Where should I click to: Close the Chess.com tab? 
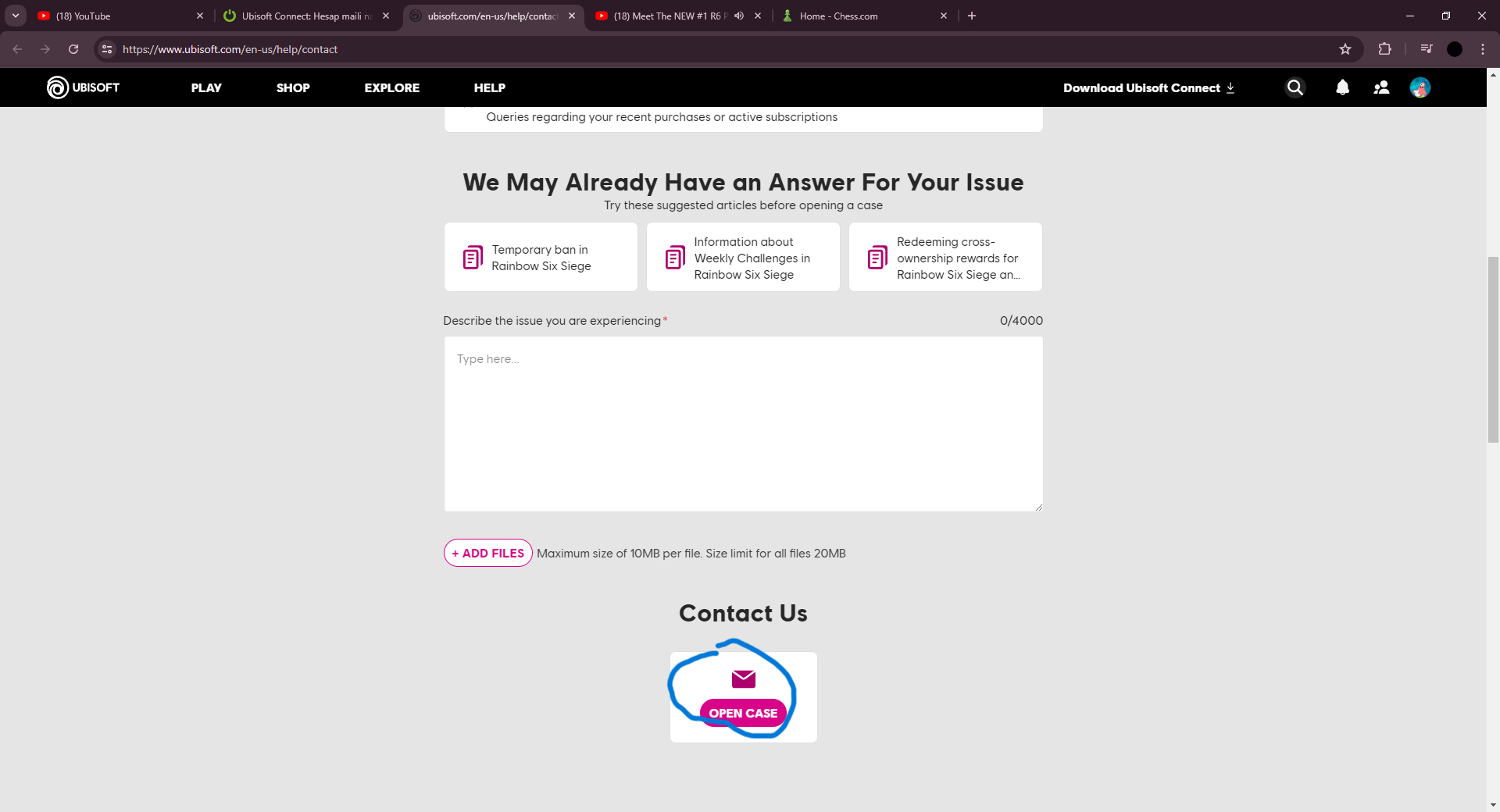point(944,16)
